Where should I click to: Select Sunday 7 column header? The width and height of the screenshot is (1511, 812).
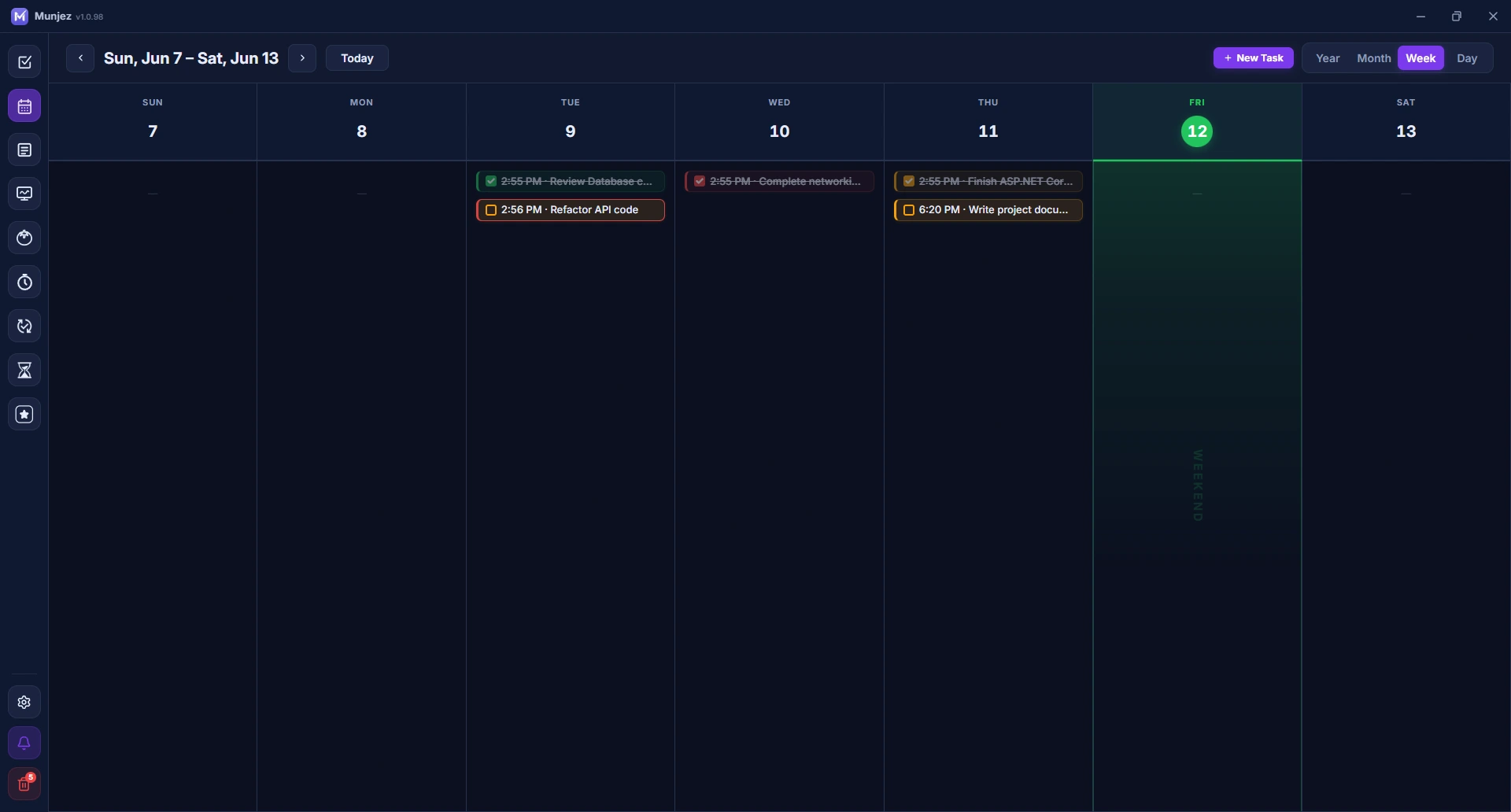[x=153, y=122]
